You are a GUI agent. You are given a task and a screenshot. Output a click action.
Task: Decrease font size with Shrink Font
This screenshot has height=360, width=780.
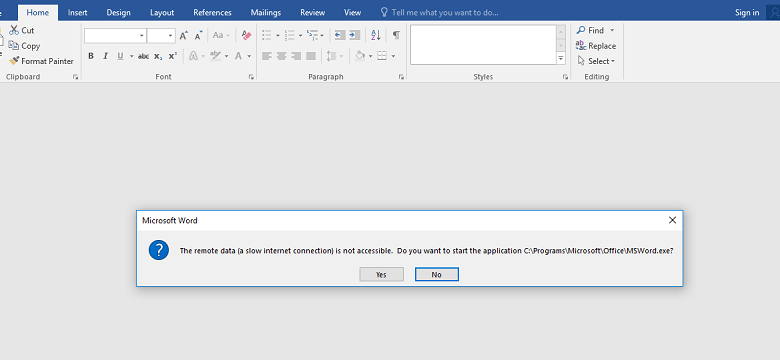point(198,35)
